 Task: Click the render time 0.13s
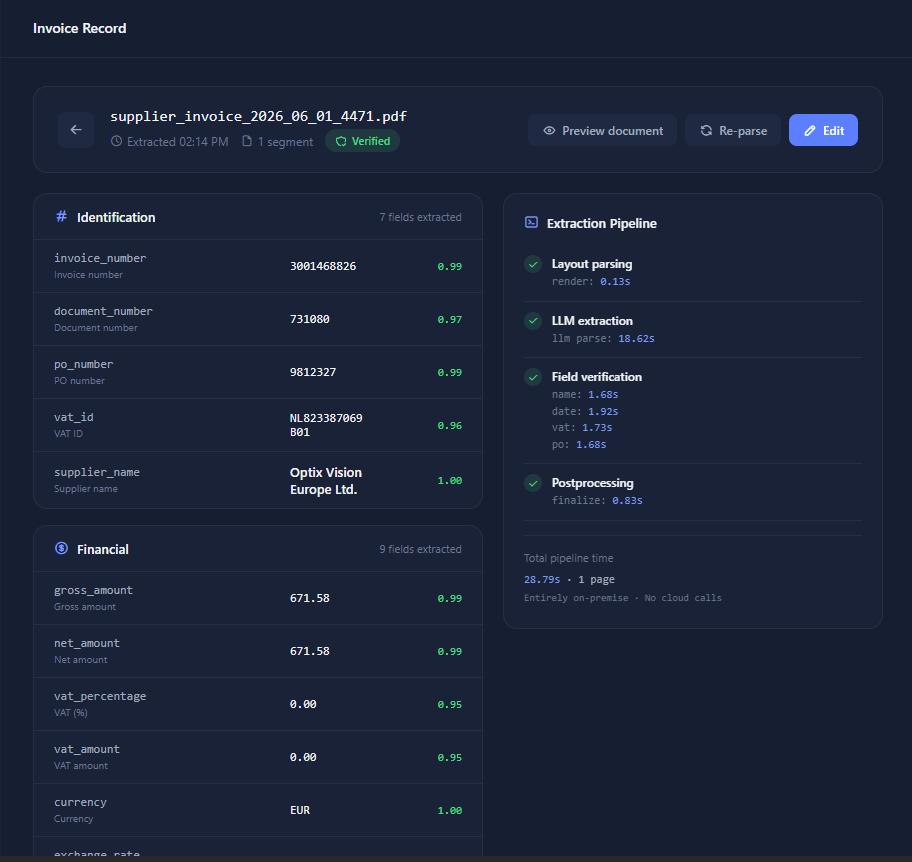(x=615, y=282)
